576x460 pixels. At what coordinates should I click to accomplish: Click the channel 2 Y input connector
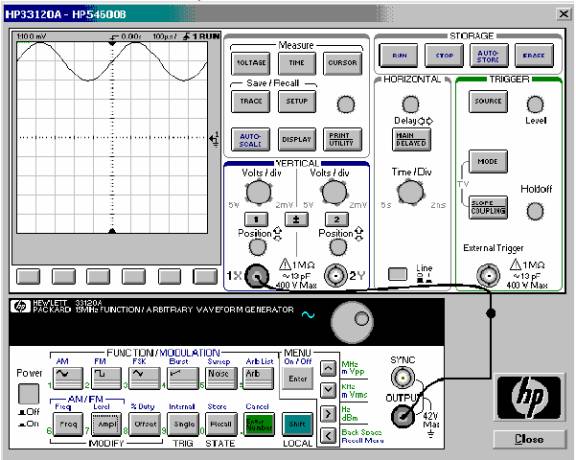tap(335, 276)
